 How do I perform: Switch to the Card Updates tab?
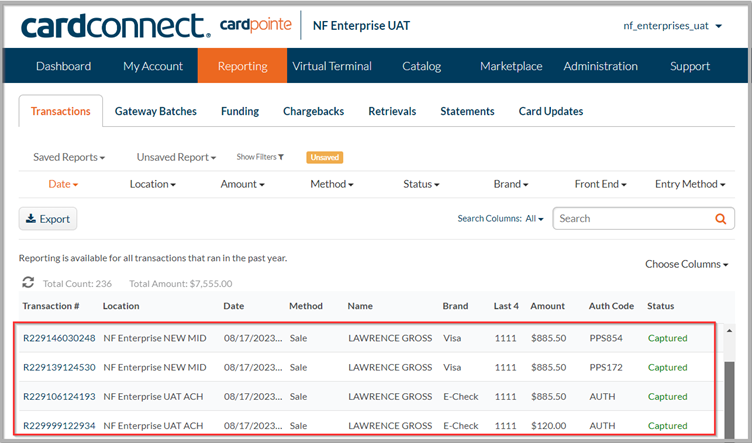(551, 111)
